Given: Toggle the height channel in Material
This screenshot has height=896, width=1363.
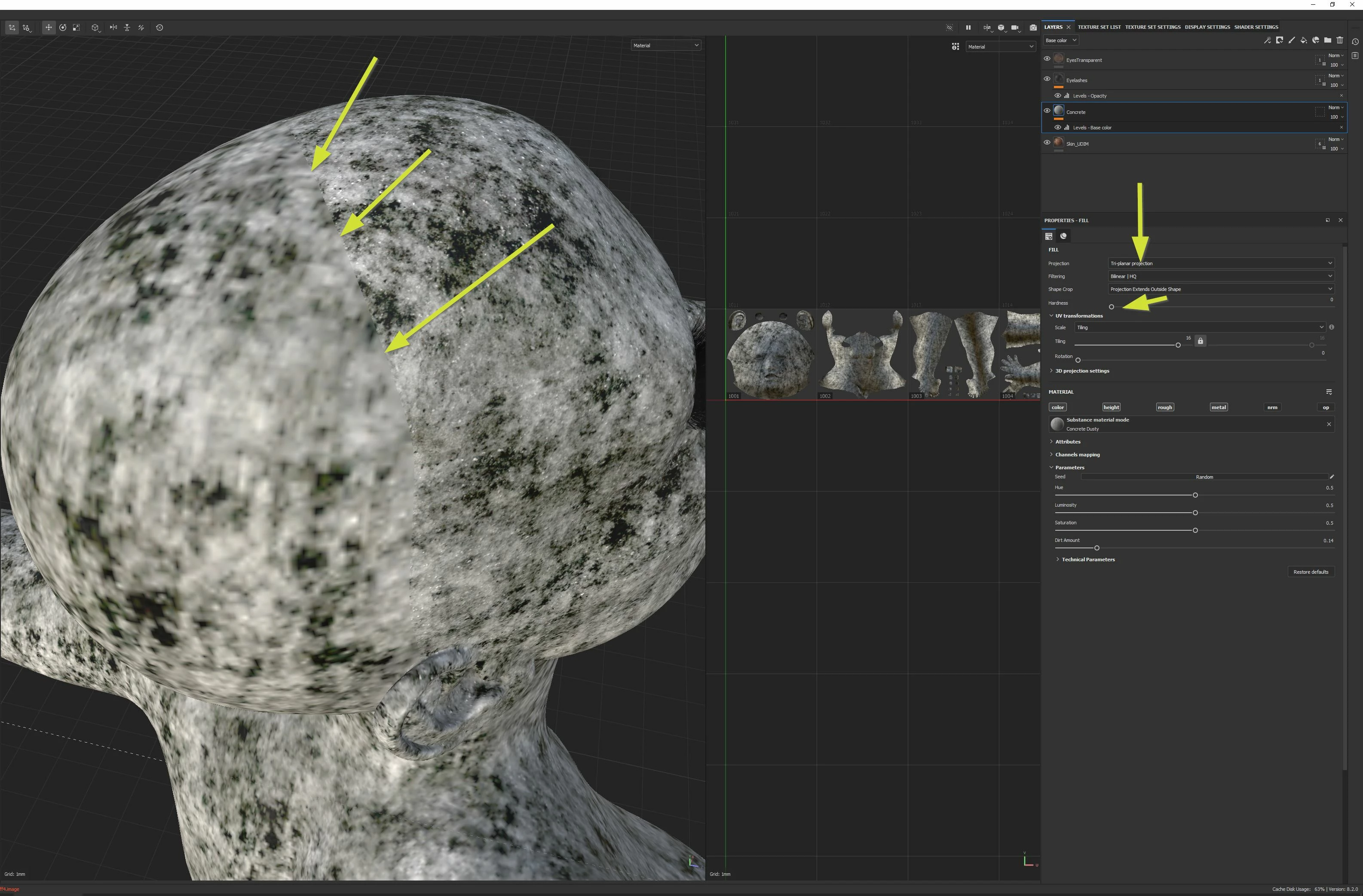Looking at the screenshot, I should click(1111, 407).
